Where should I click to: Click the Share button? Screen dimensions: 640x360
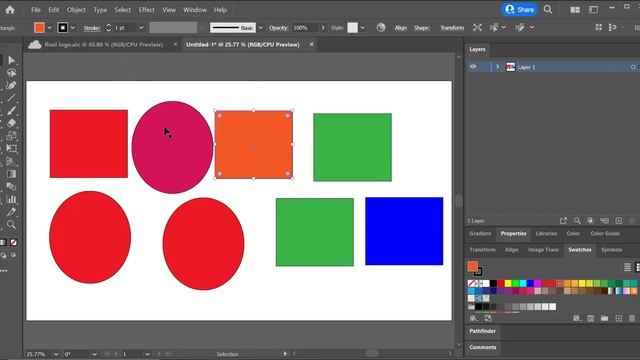click(519, 9)
